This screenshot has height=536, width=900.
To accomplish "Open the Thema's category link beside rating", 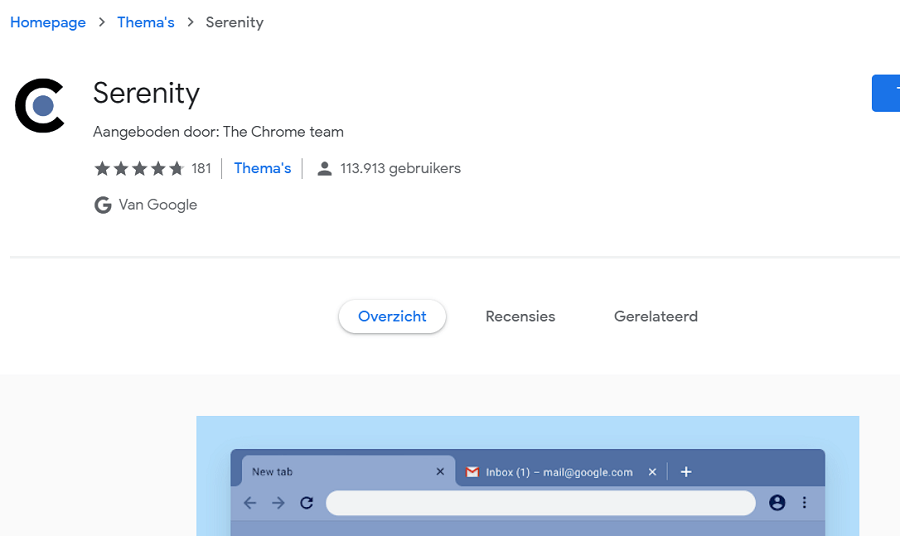I will click(x=262, y=168).
